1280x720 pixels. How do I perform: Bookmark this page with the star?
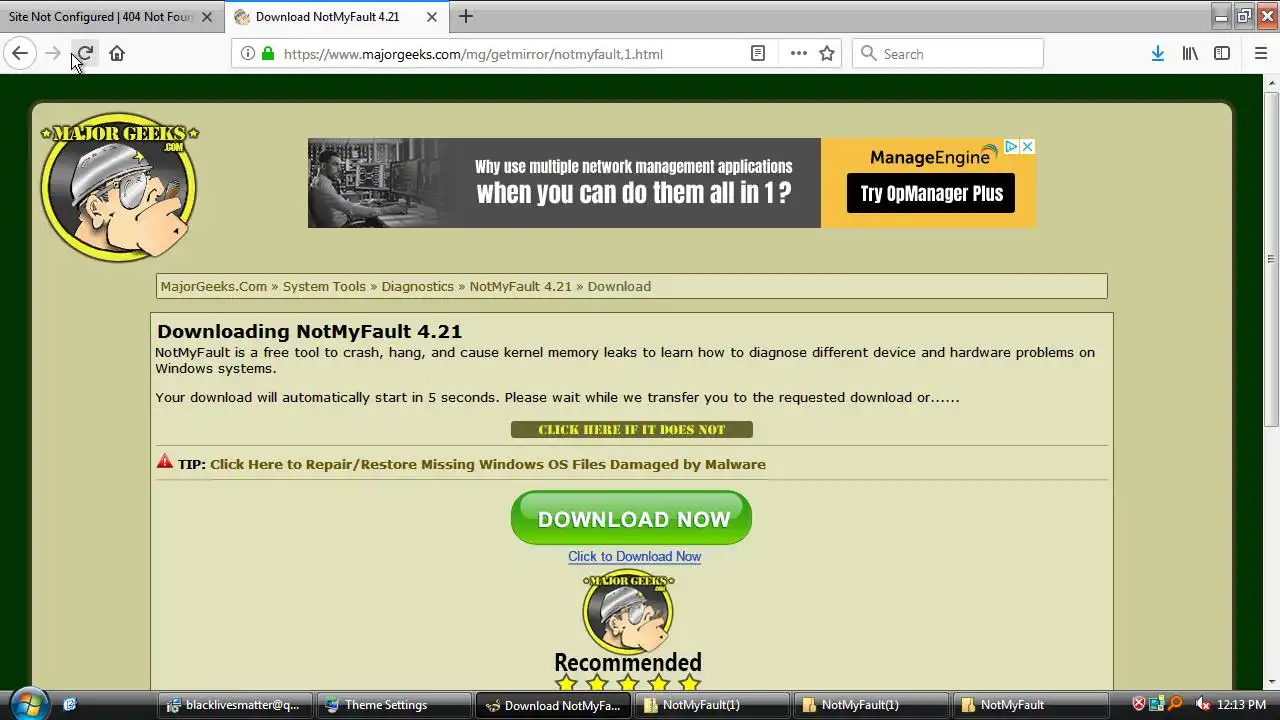[827, 53]
